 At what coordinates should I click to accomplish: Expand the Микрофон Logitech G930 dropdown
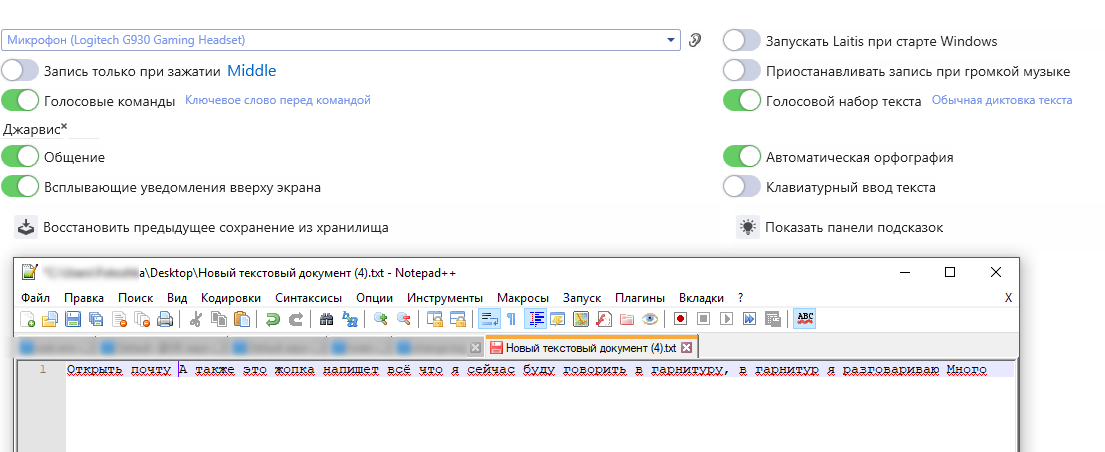click(670, 40)
